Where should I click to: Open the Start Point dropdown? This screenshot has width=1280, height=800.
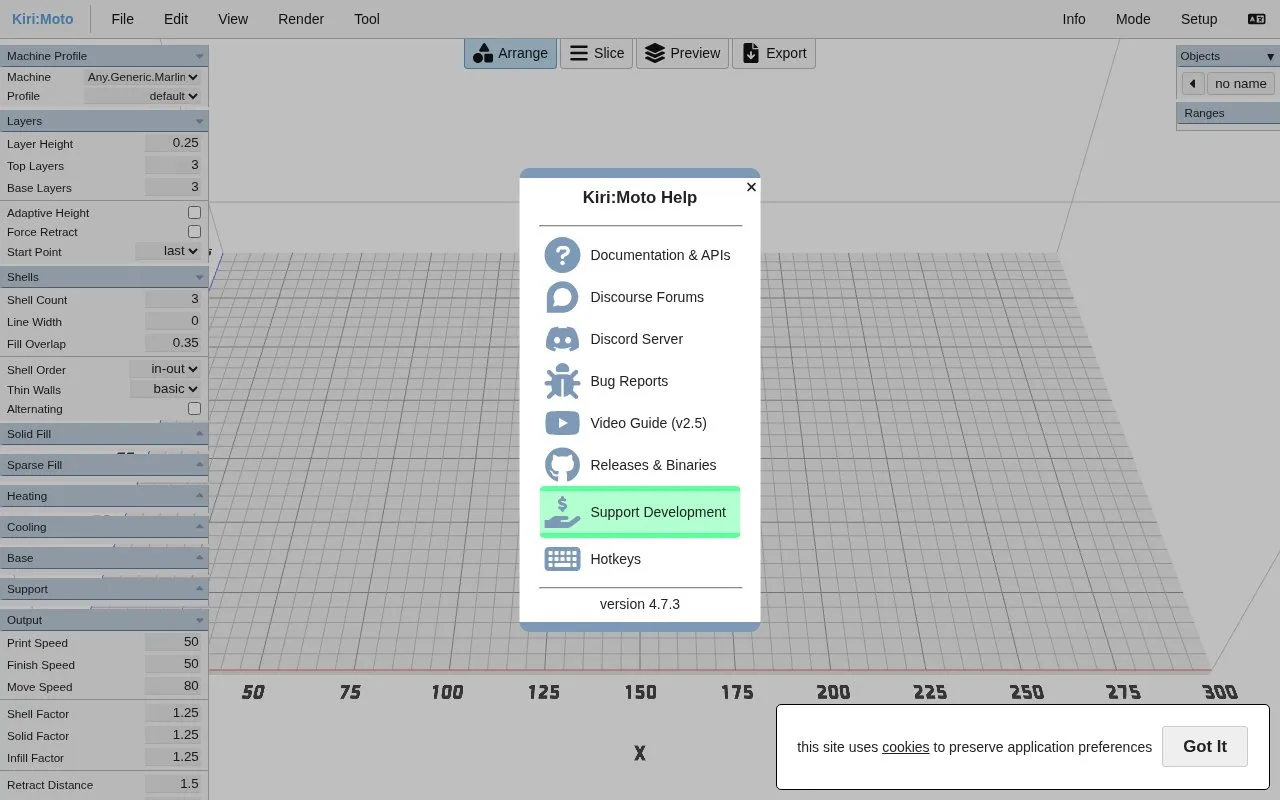pos(168,252)
